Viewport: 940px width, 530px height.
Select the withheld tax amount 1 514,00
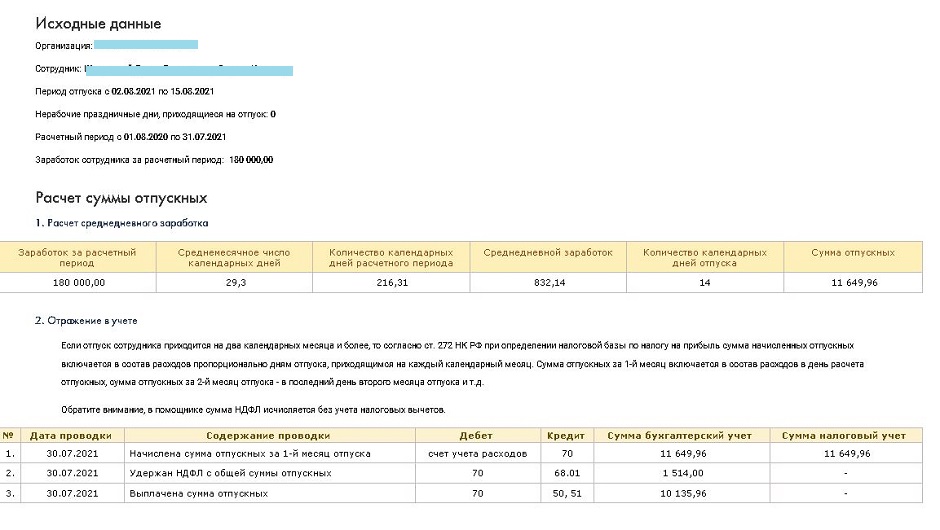pos(685,473)
